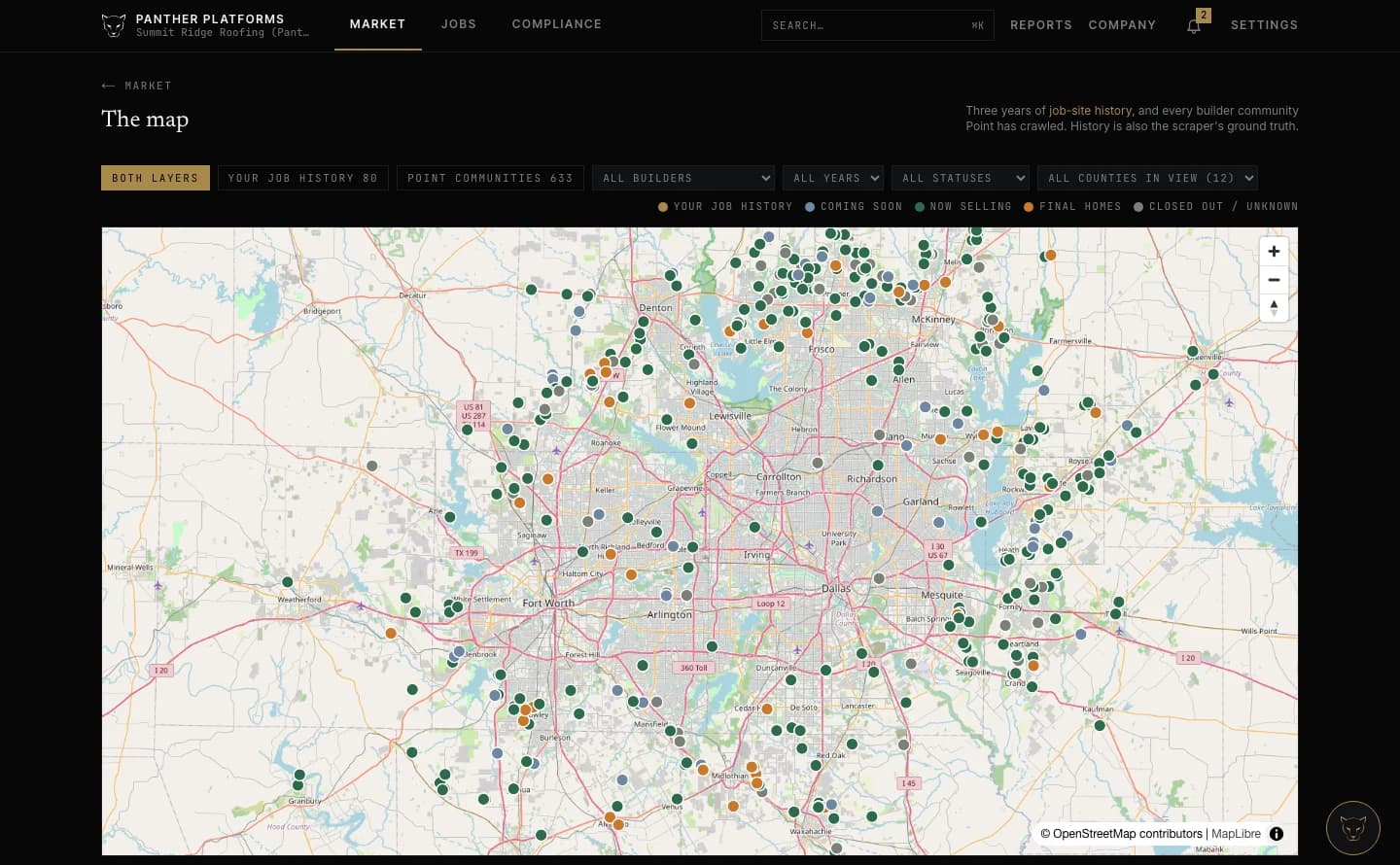Click the Final Homes legend dot
This screenshot has width=1400, height=865.
tap(1029, 207)
